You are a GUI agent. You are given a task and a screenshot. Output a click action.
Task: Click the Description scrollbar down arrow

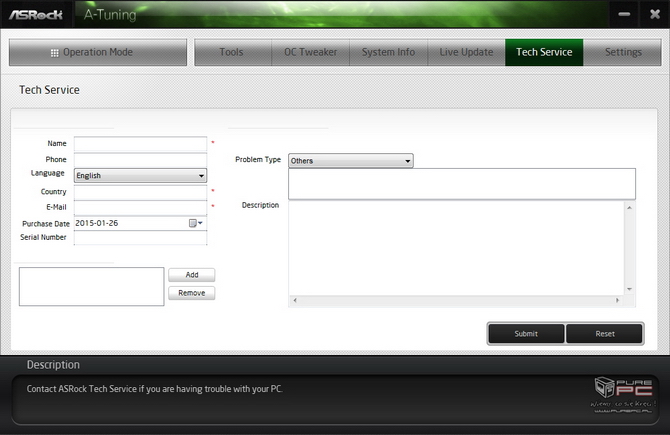tap(629, 289)
